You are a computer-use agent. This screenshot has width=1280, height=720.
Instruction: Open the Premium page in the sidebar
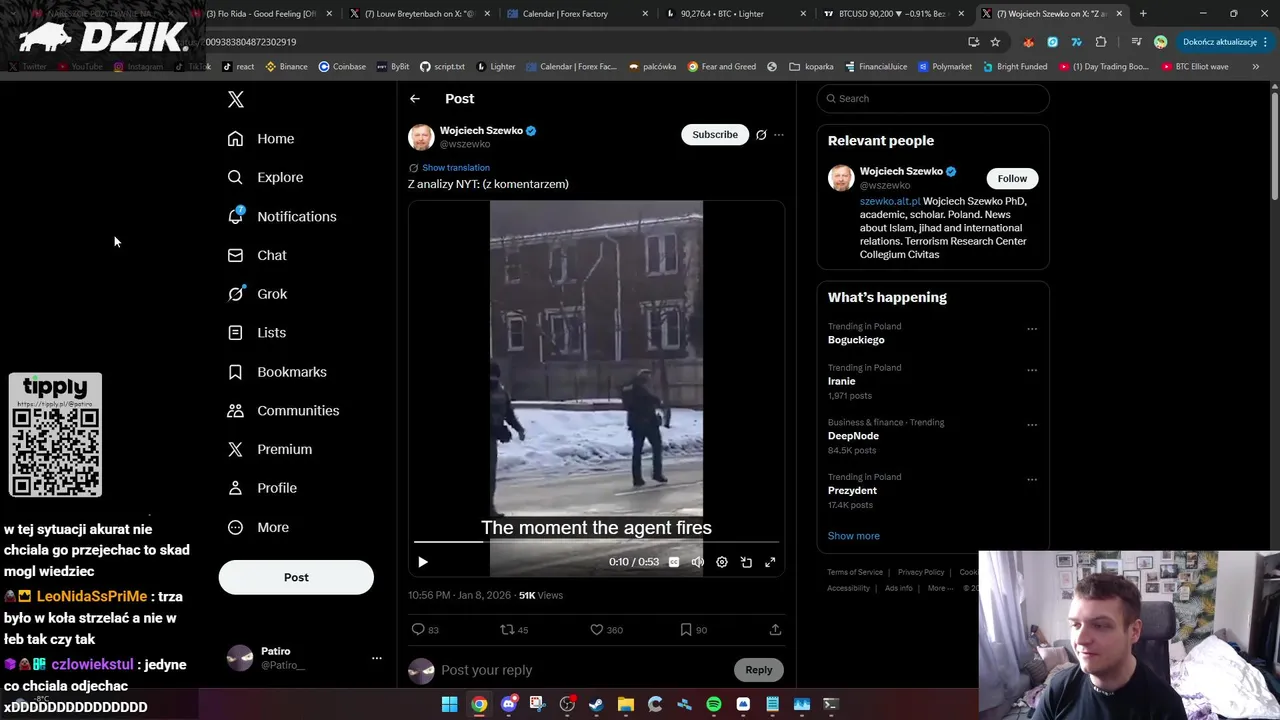pyautogui.click(x=269, y=449)
